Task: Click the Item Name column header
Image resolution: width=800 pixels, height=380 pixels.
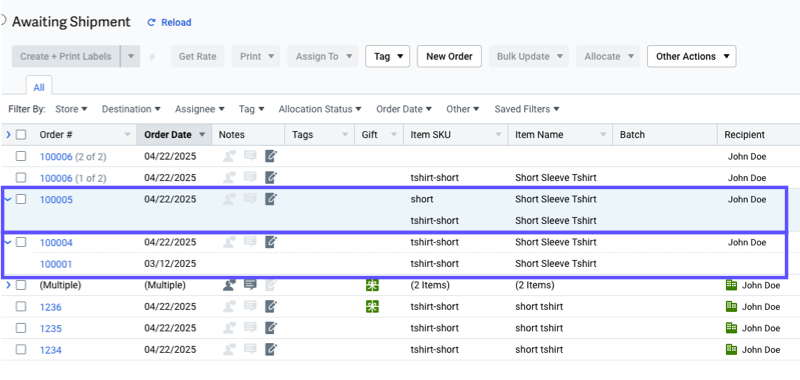Action: [560, 135]
